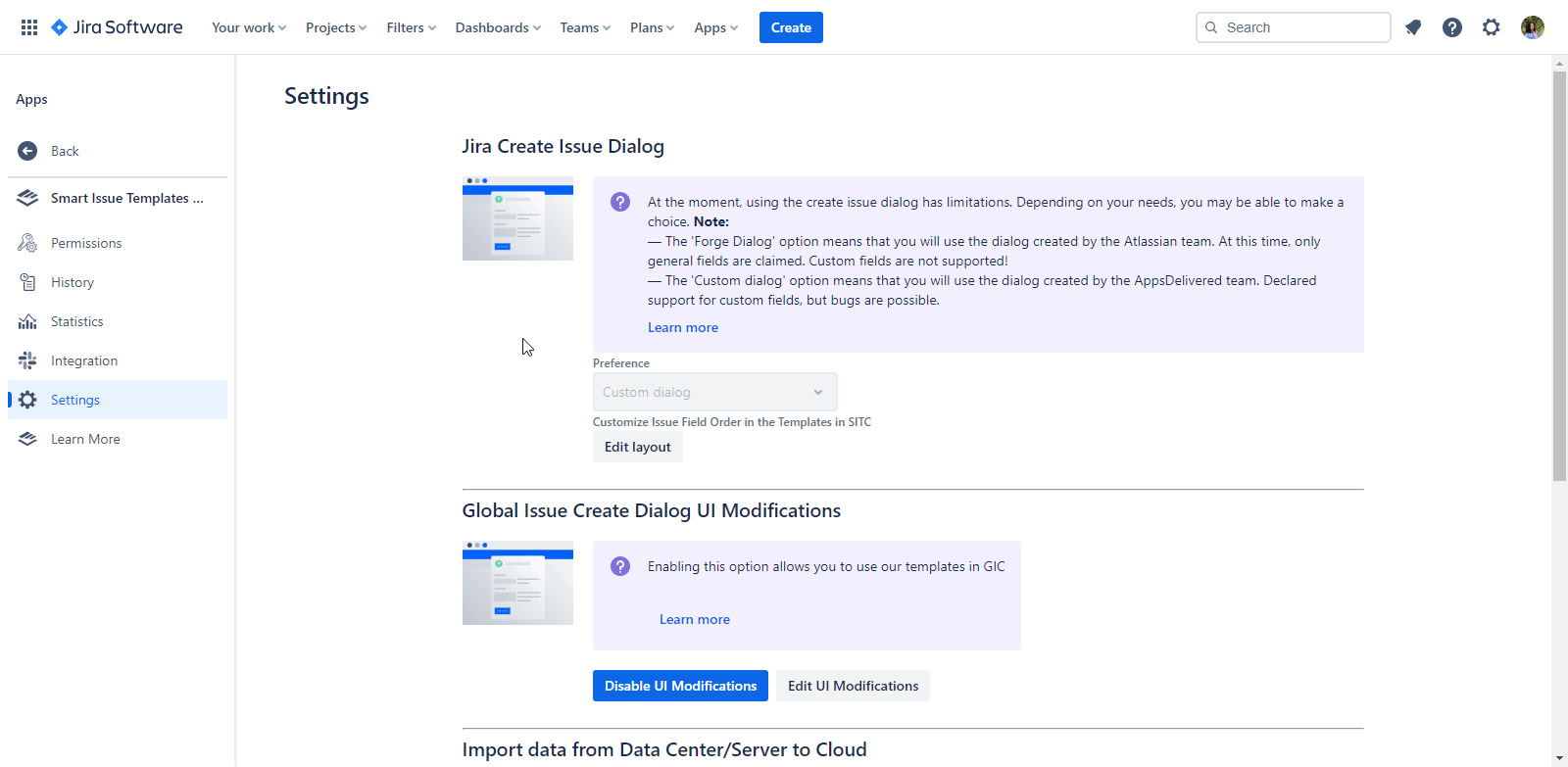Viewport: 1568px width, 767px height.
Task: Click the Edit layout button
Action: 637,447
